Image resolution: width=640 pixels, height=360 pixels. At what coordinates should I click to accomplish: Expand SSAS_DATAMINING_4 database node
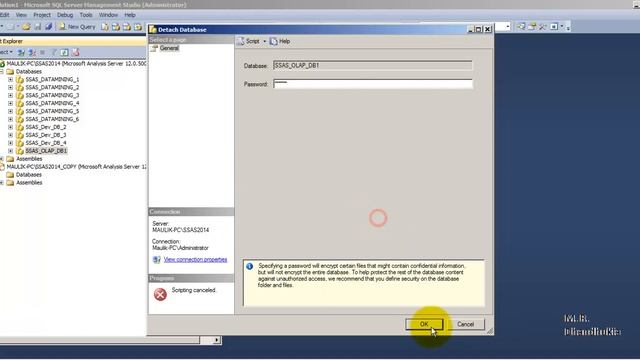point(11,103)
